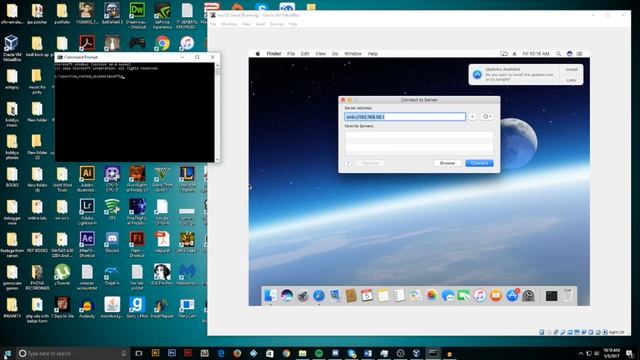This screenshot has width=640, height=360.
Task: Open the View menu in macOS
Action: point(320,53)
